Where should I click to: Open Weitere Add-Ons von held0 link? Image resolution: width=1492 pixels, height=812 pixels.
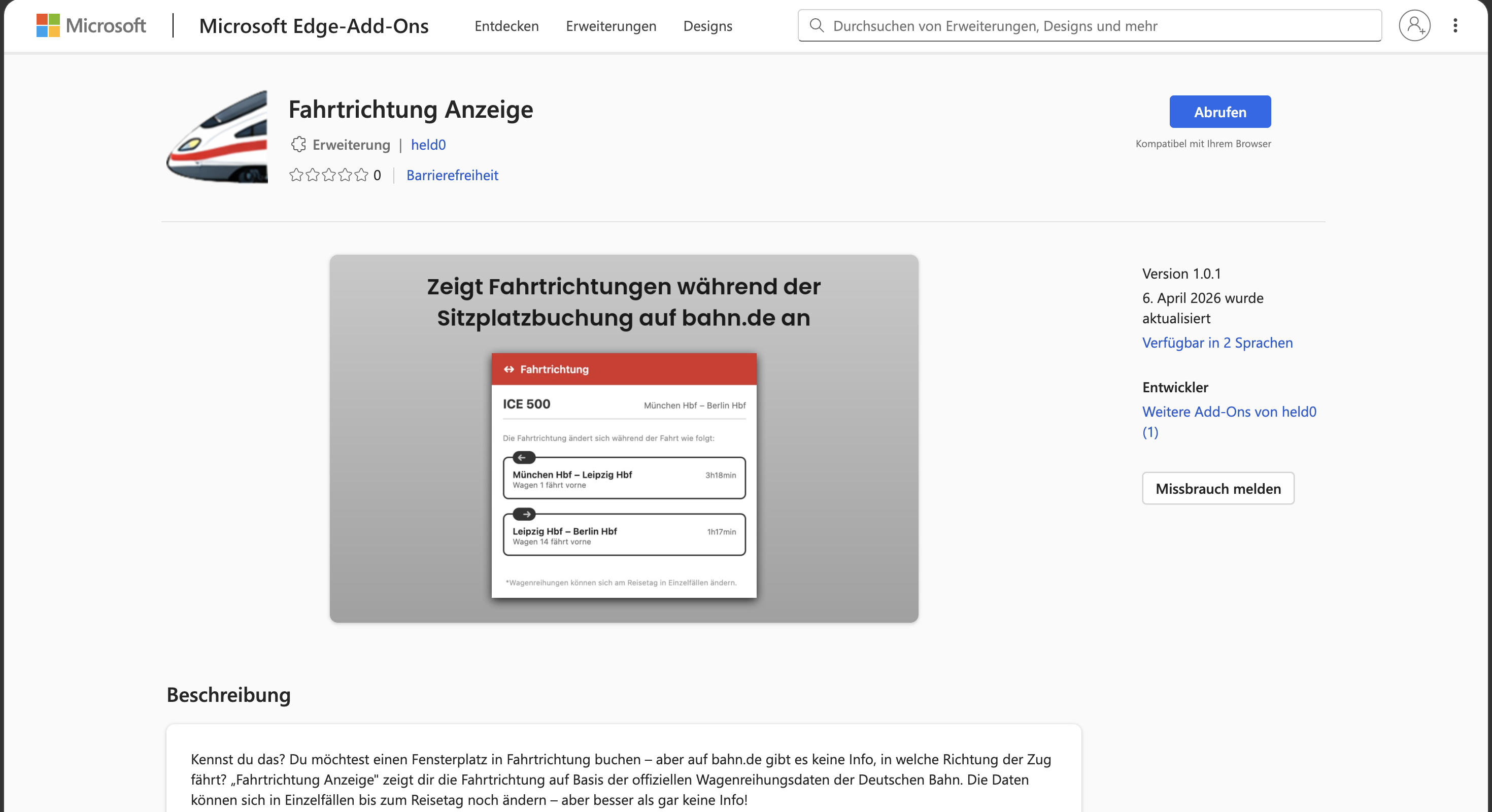[x=1229, y=422]
